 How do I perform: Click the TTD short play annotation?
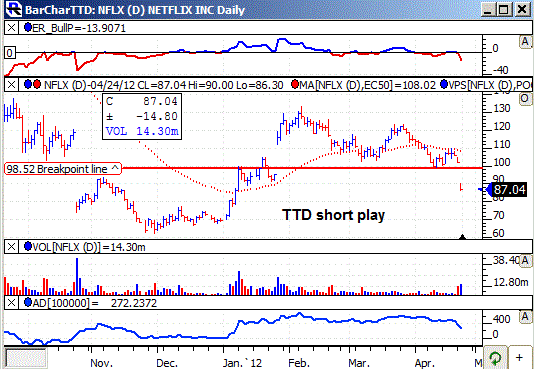pos(333,215)
